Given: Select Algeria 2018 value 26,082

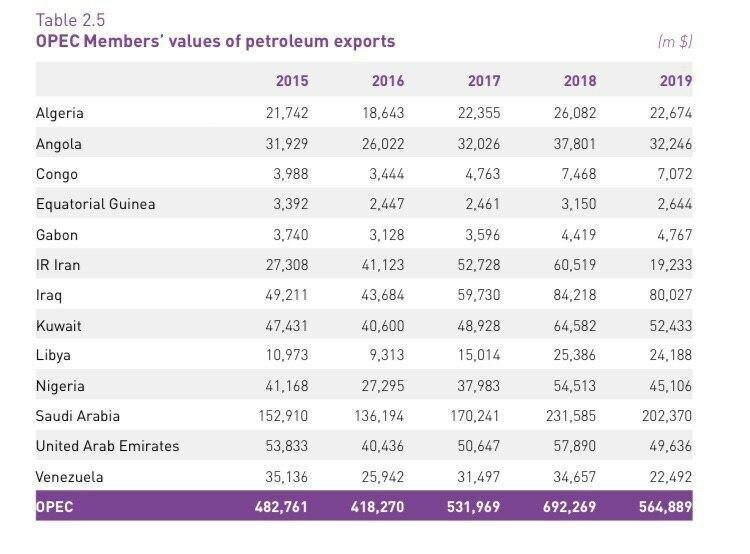Looking at the screenshot, I should tap(575, 113).
